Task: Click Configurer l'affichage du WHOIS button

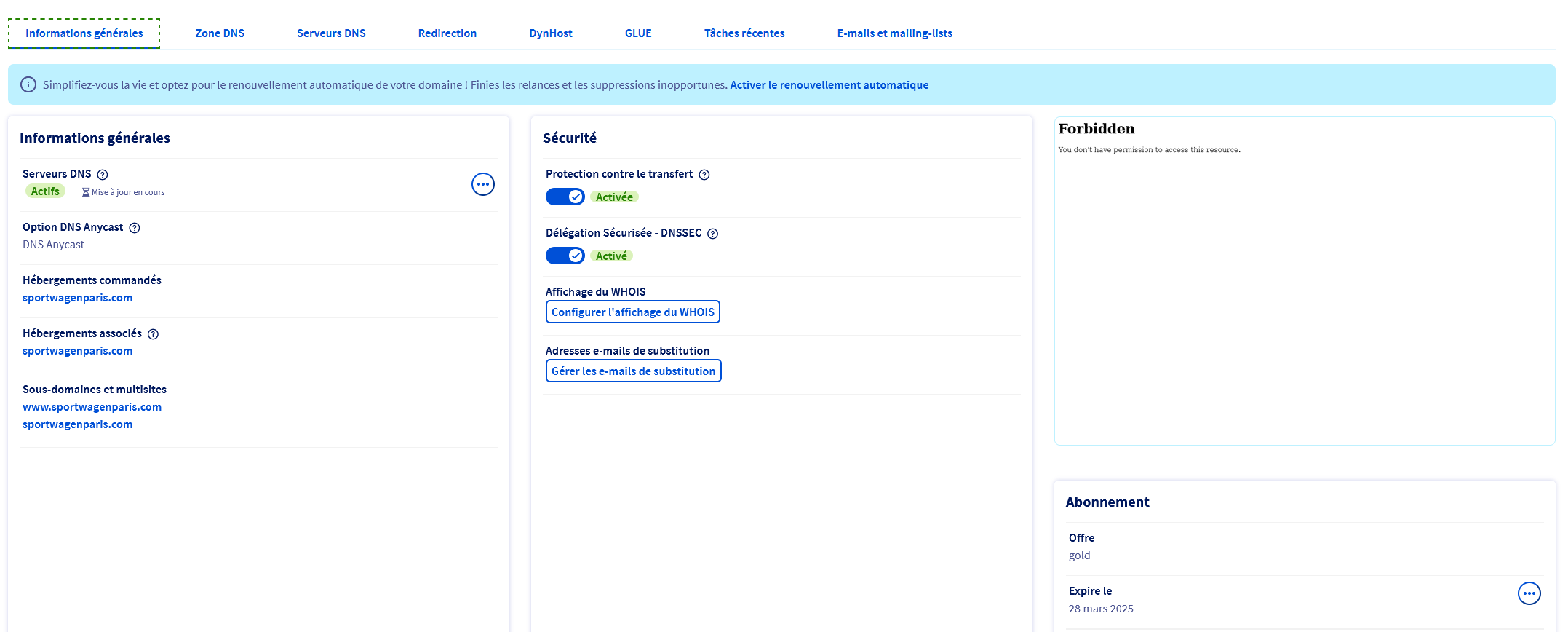Action: 632,312
